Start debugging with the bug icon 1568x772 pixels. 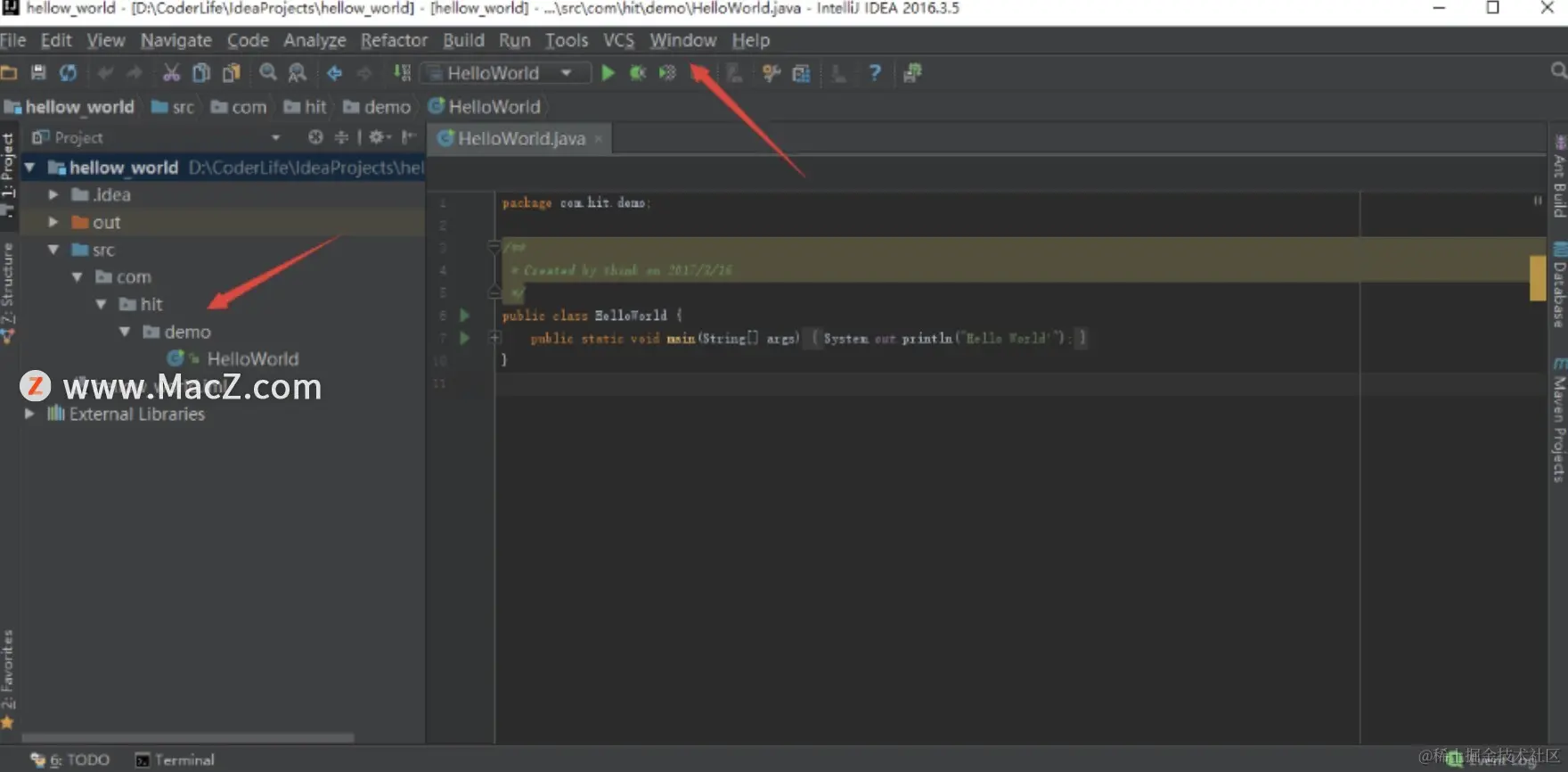pyautogui.click(x=638, y=73)
